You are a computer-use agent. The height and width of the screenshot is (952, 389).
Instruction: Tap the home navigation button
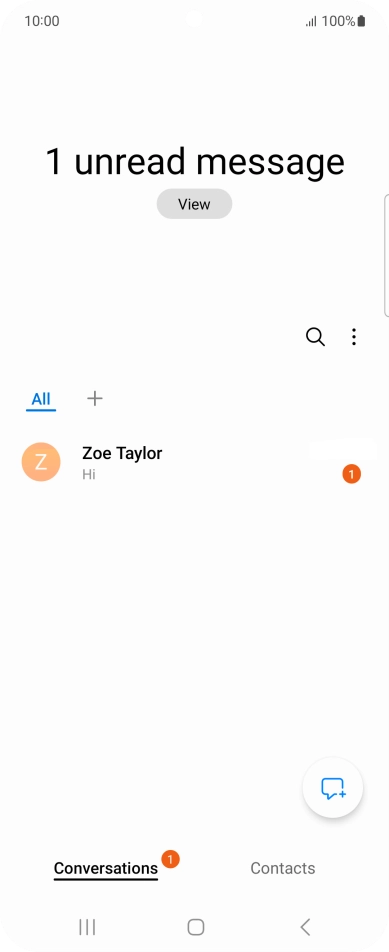[x=195, y=926]
